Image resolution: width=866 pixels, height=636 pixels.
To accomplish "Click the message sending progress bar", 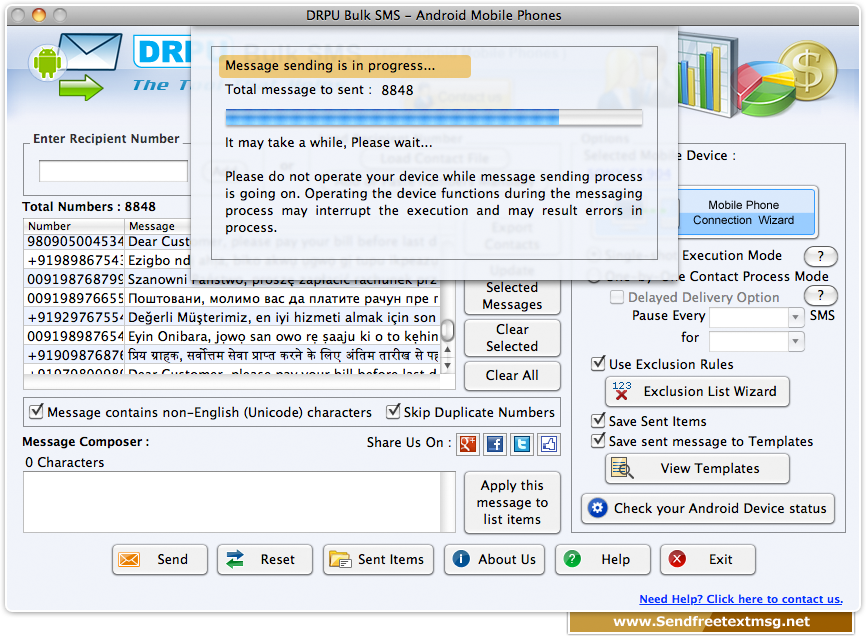I will point(434,117).
